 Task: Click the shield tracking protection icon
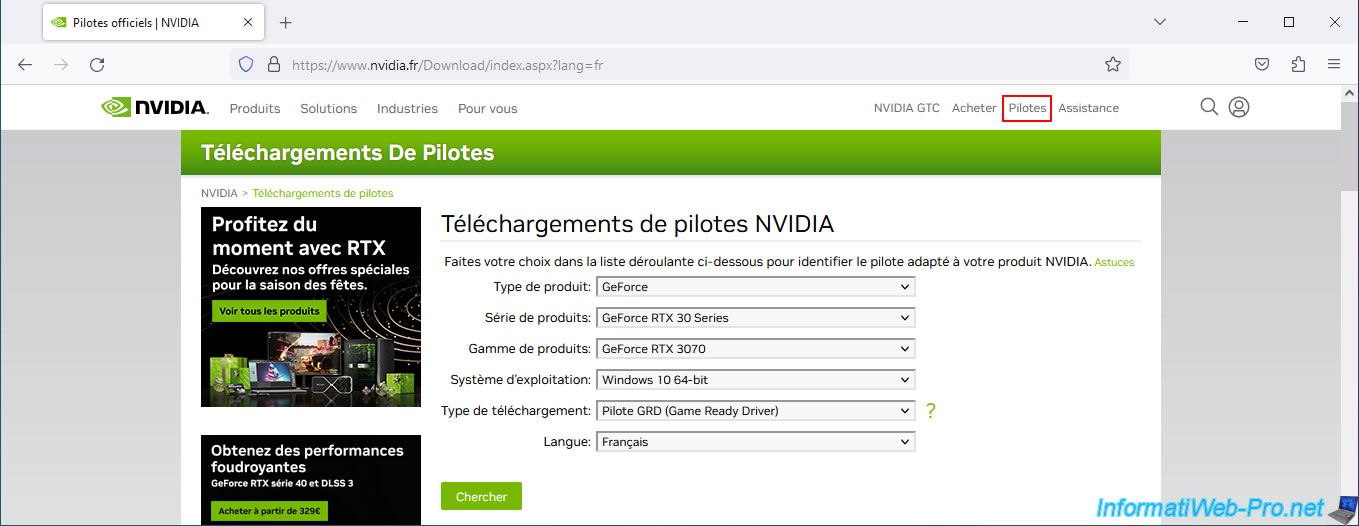246,65
